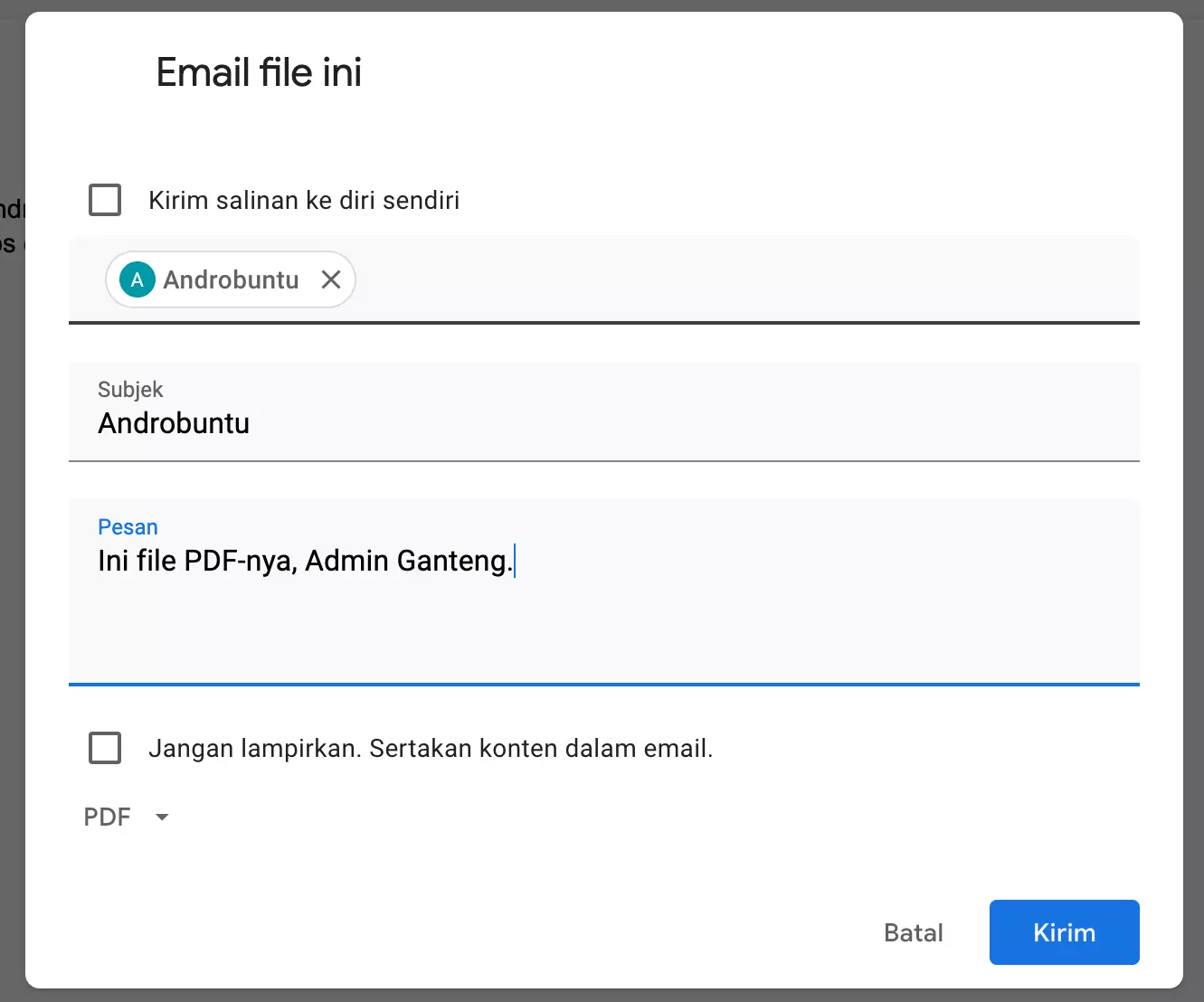Click the 'Email file ini' dialog title
This screenshot has width=1204, height=1002.
[259, 72]
